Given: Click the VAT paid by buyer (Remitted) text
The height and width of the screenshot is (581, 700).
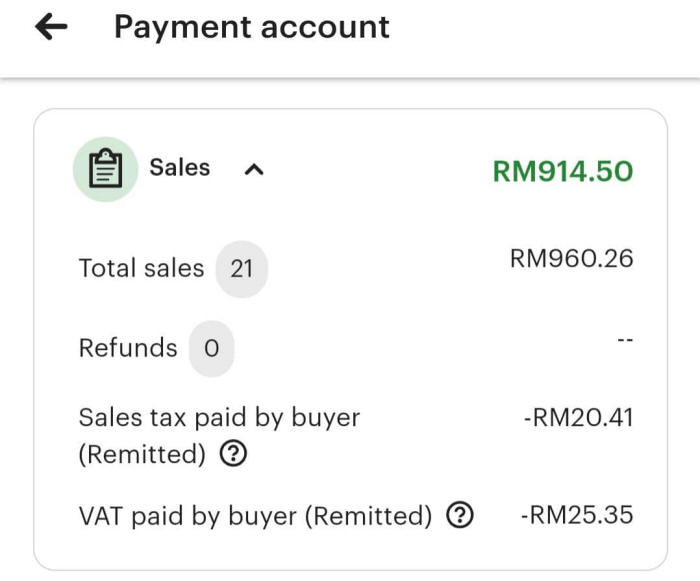Looking at the screenshot, I should pyautogui.click(x=255, y=516).
